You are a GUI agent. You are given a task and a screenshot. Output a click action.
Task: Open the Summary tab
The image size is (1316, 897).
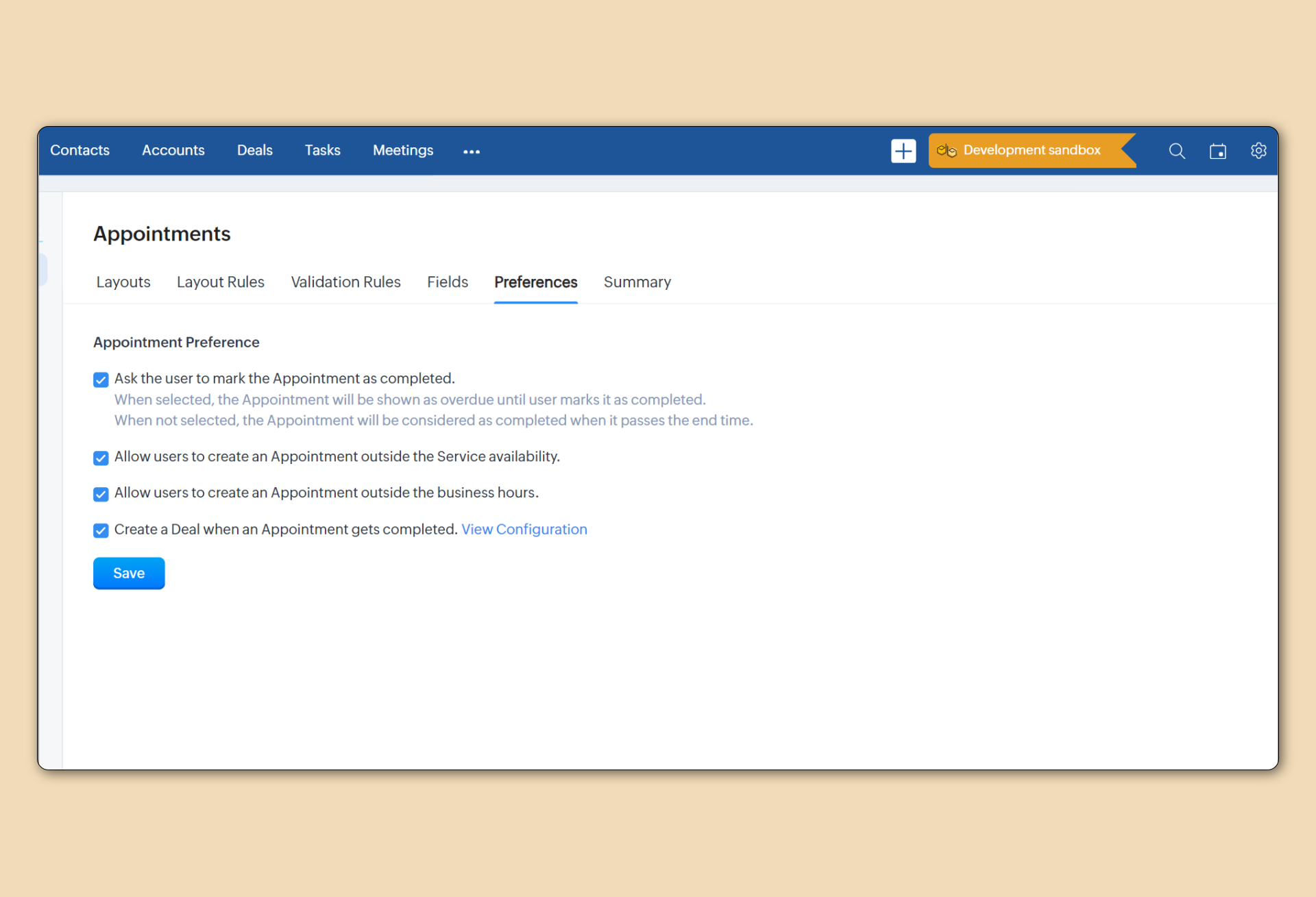click(x=637, y=282)
